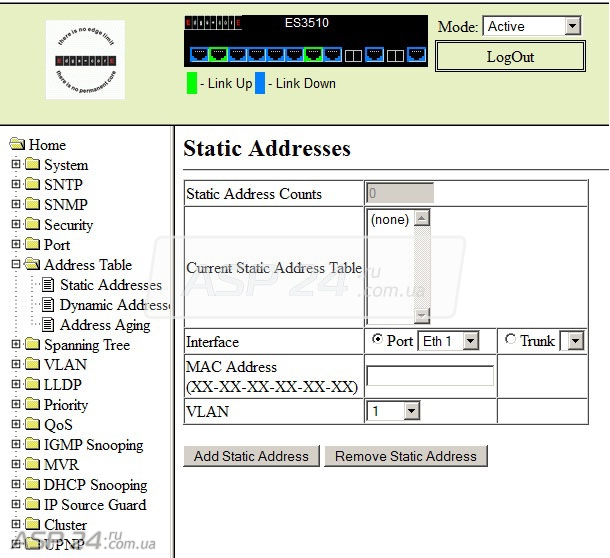Click the QoS folder icon
Screen dimensions: 610x558
click(x=32, y=424)
